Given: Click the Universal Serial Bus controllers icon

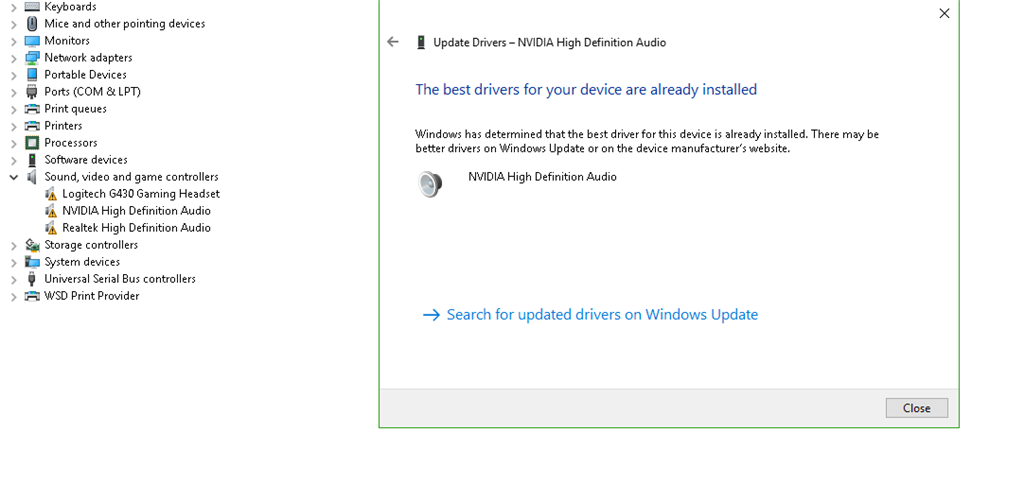Looking at the screenshot, I should coord(32,279).
